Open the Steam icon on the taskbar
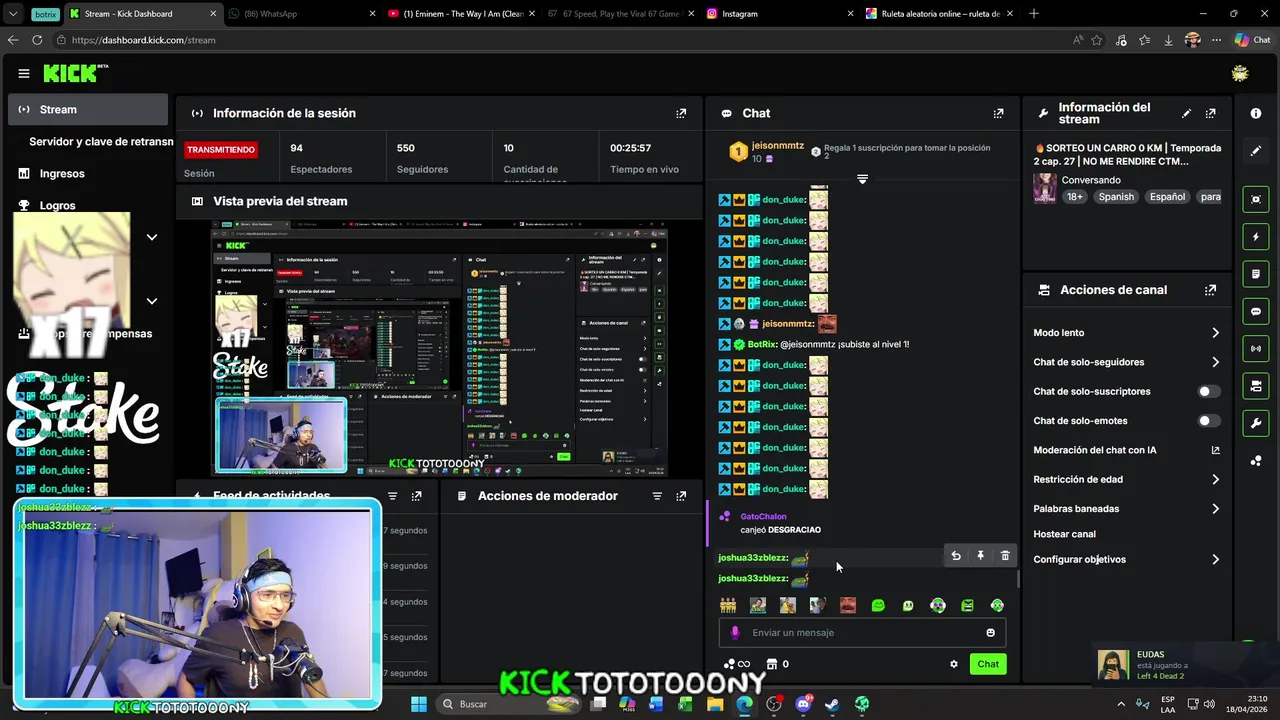 tap(832, 704)
